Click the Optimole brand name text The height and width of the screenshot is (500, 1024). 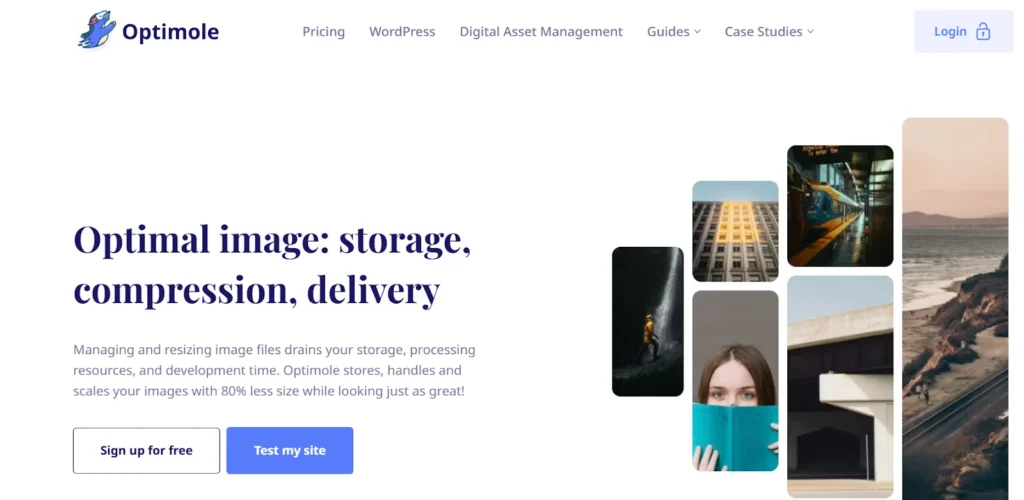pyautogui.click(x=170, y=31)
